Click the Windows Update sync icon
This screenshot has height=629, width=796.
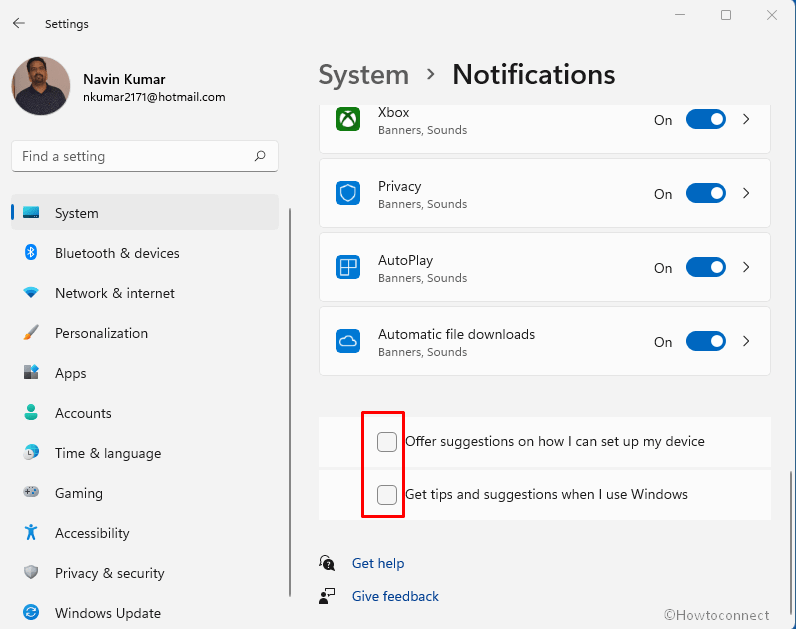coord(31,612)
